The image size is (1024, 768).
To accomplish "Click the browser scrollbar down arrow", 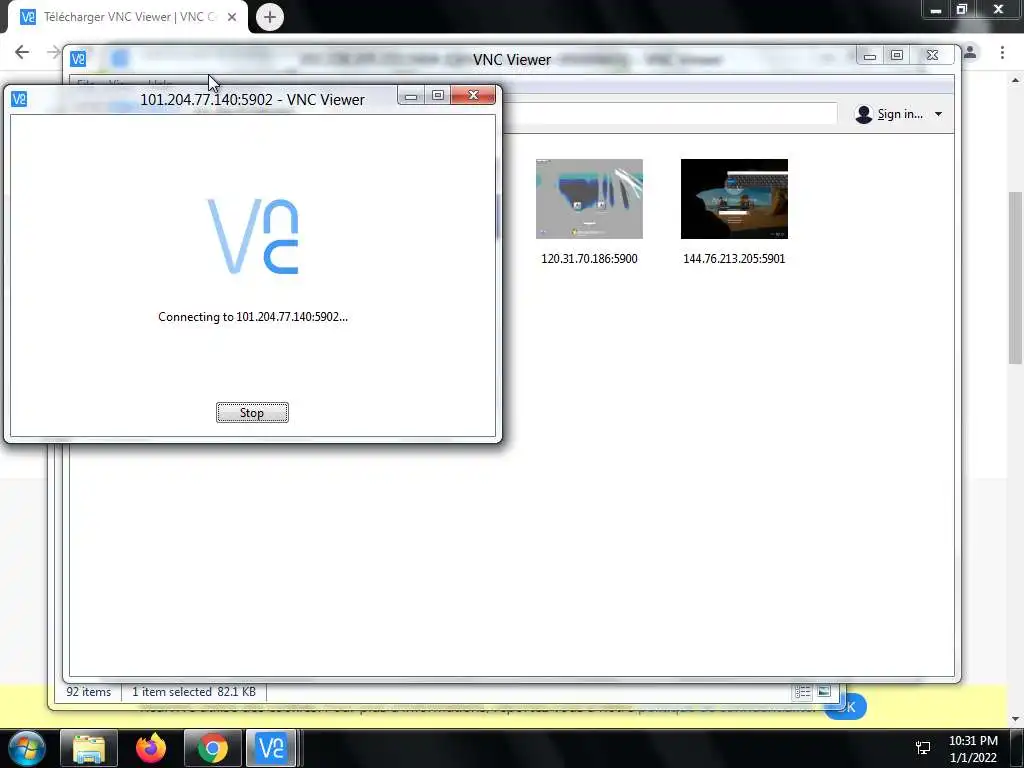I will tap(1015, 719).
